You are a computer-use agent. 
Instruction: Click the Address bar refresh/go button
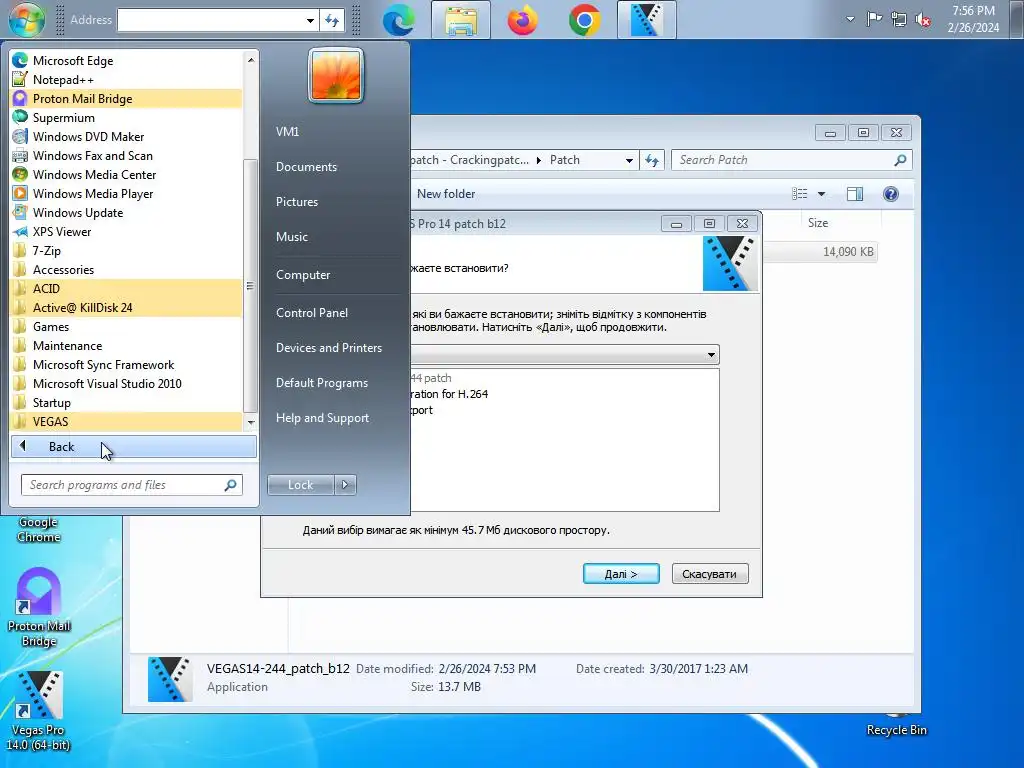(x=332, y=20)
